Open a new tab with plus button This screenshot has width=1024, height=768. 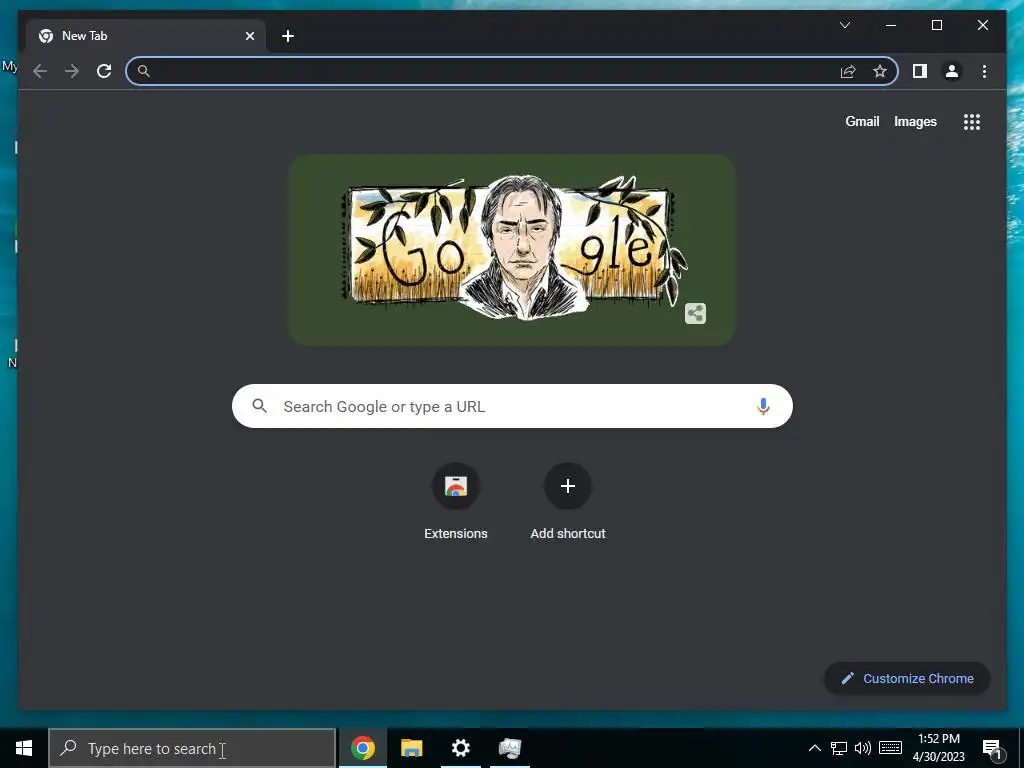click(288, 36)
